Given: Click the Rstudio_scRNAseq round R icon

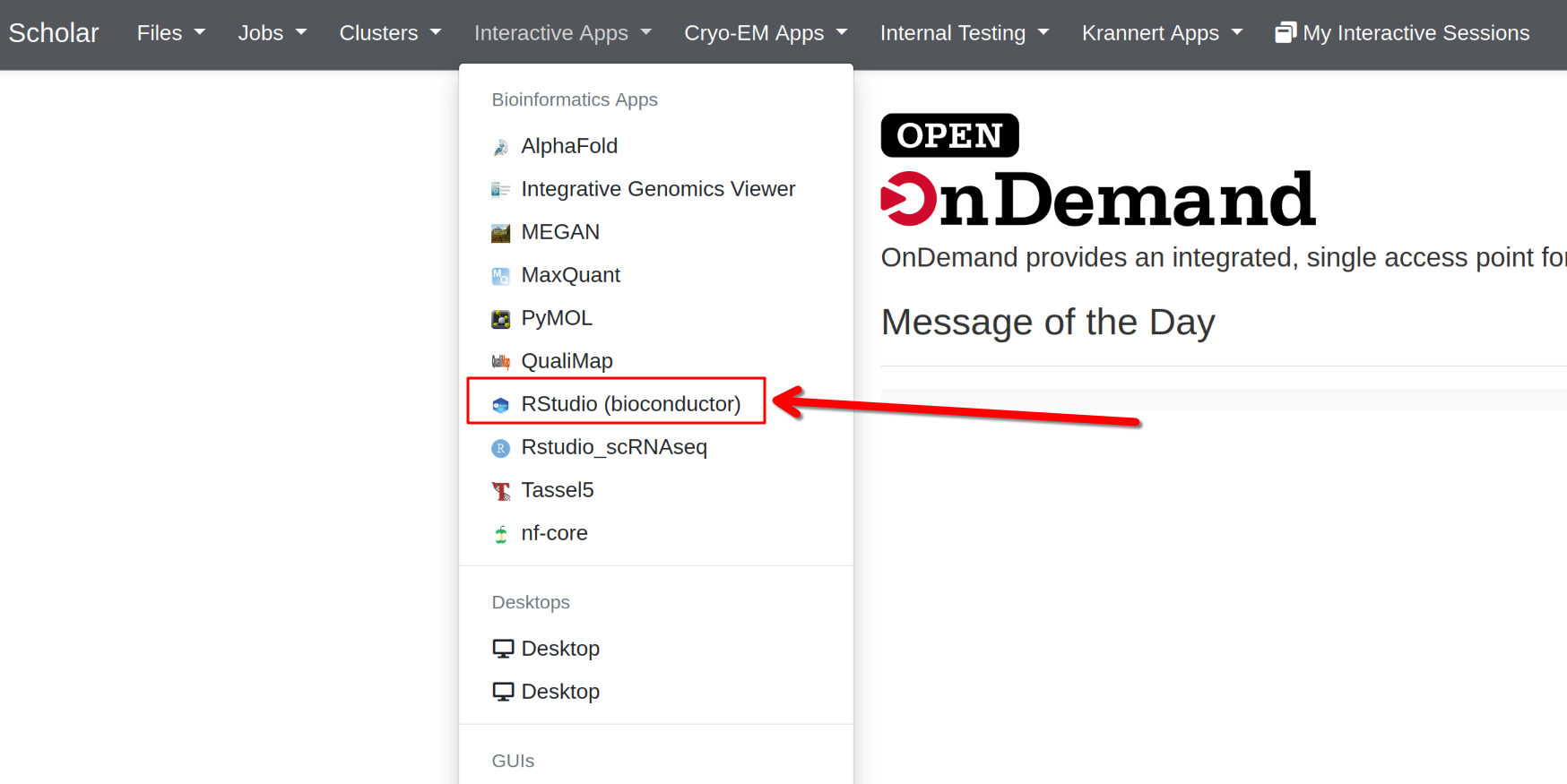Looking at the screenshot, I should point(500,448).
